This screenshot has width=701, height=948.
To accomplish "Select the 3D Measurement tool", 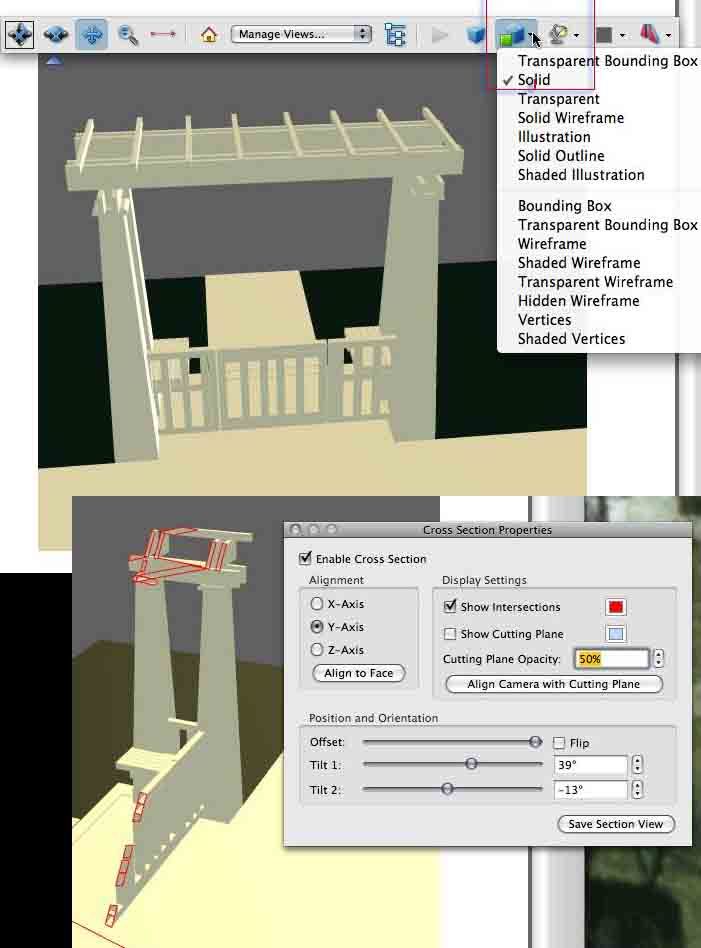I will pyautogui.click(x=163, y=34).
